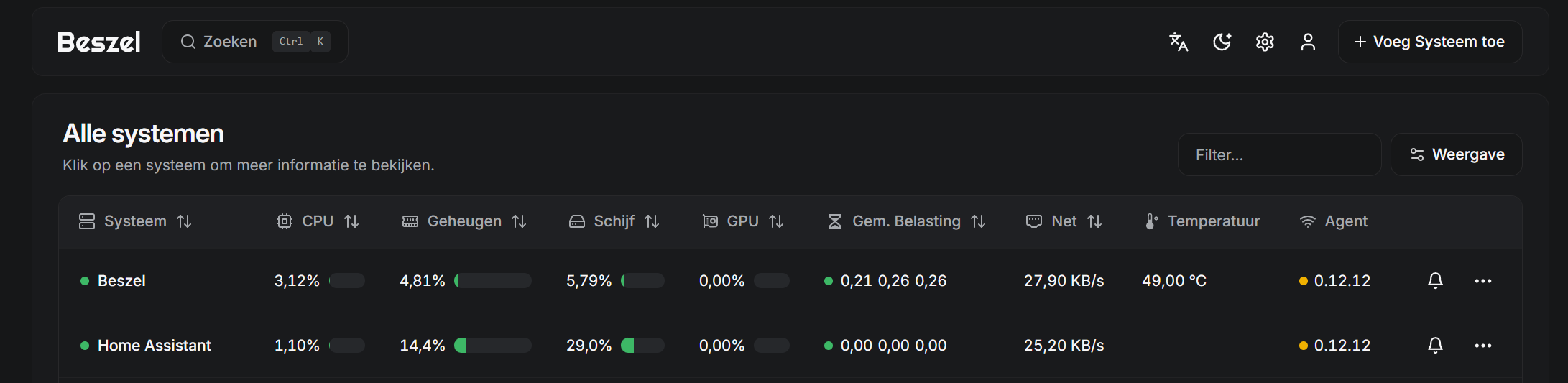The width and height of the screenshot is (1568, 383).
Task: Open the language selector icon
Action: (1179, 42)
